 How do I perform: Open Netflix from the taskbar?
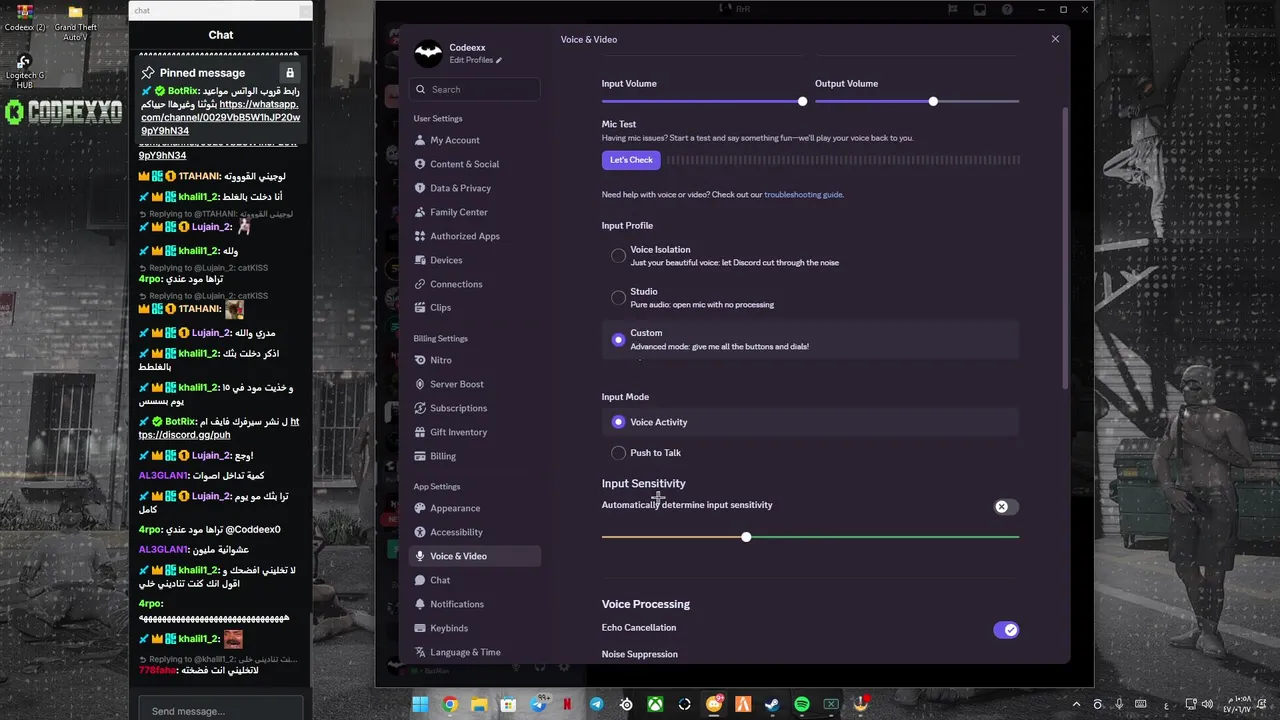(x=567, y=704)
